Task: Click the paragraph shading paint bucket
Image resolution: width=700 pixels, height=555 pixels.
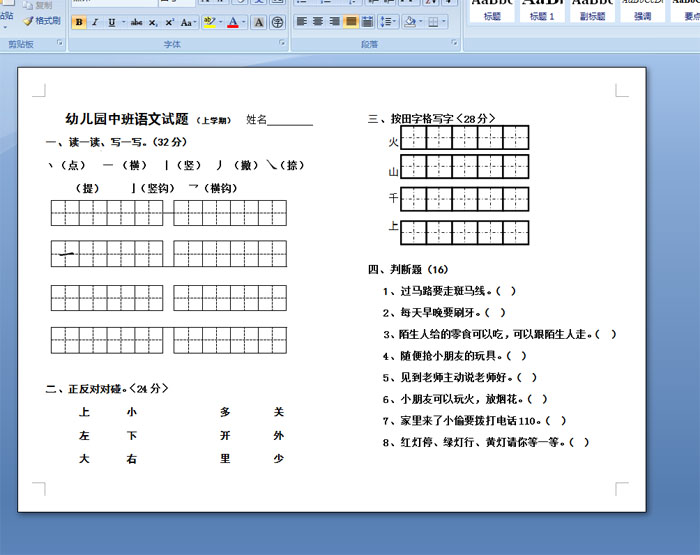Action: (x=410, y=21)
